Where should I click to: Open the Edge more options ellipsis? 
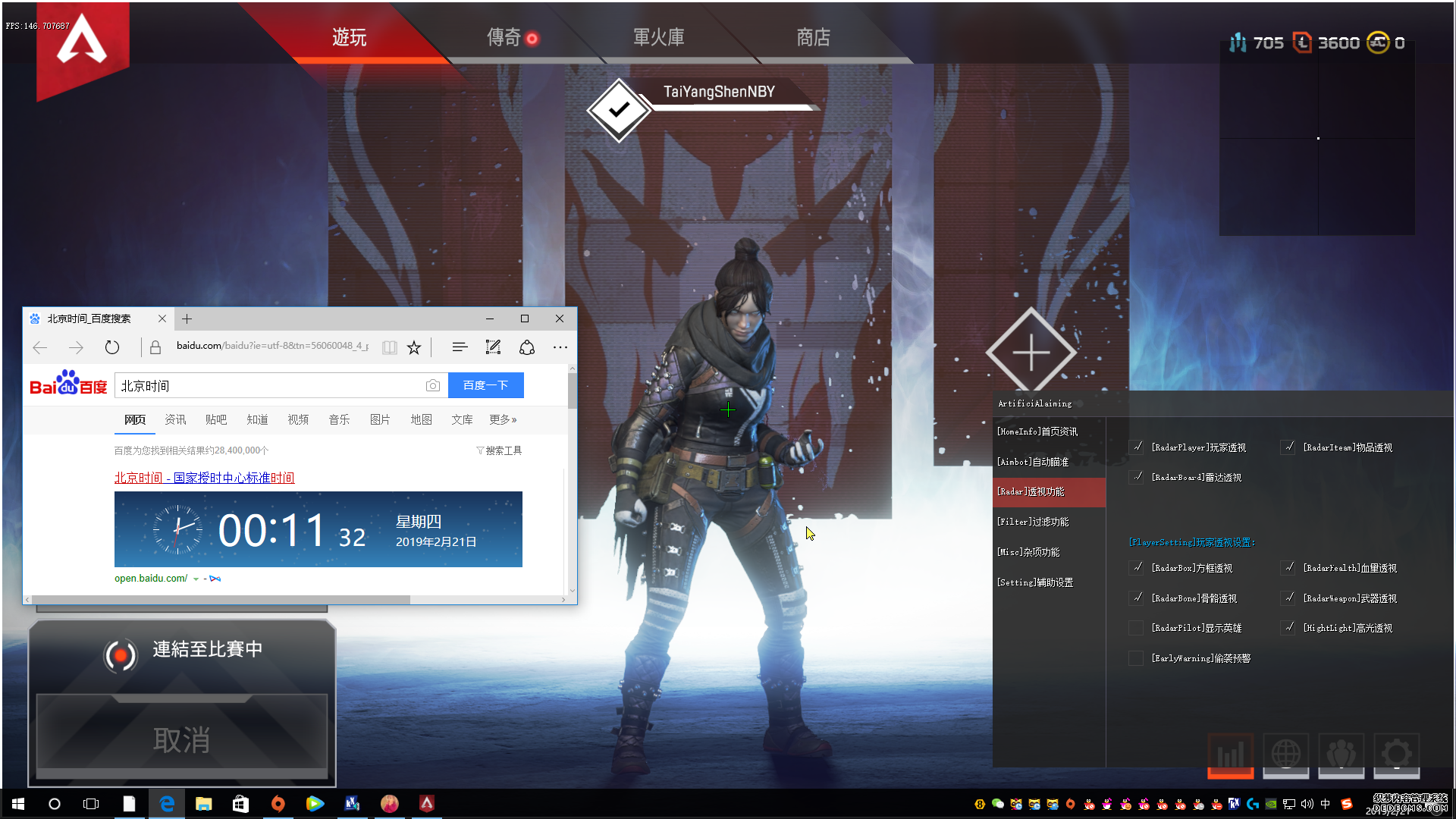coord(560,347)
